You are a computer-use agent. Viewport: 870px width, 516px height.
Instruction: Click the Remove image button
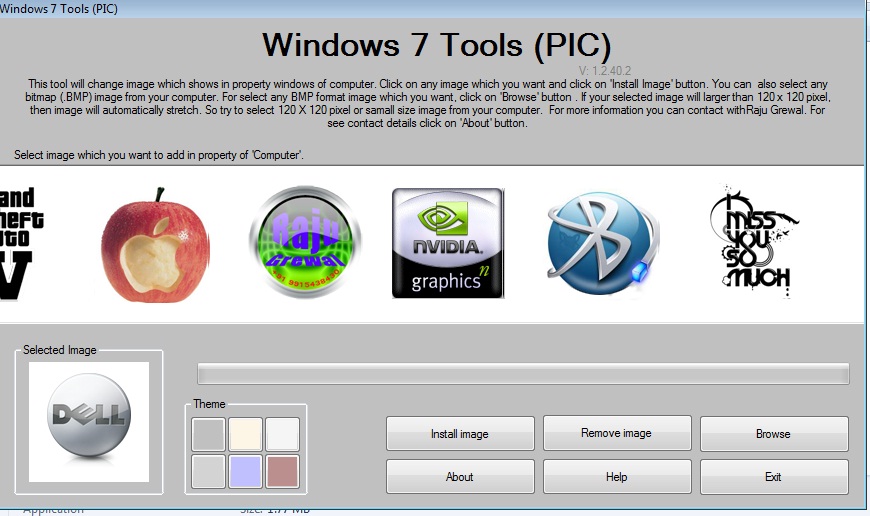pos(617,433)
